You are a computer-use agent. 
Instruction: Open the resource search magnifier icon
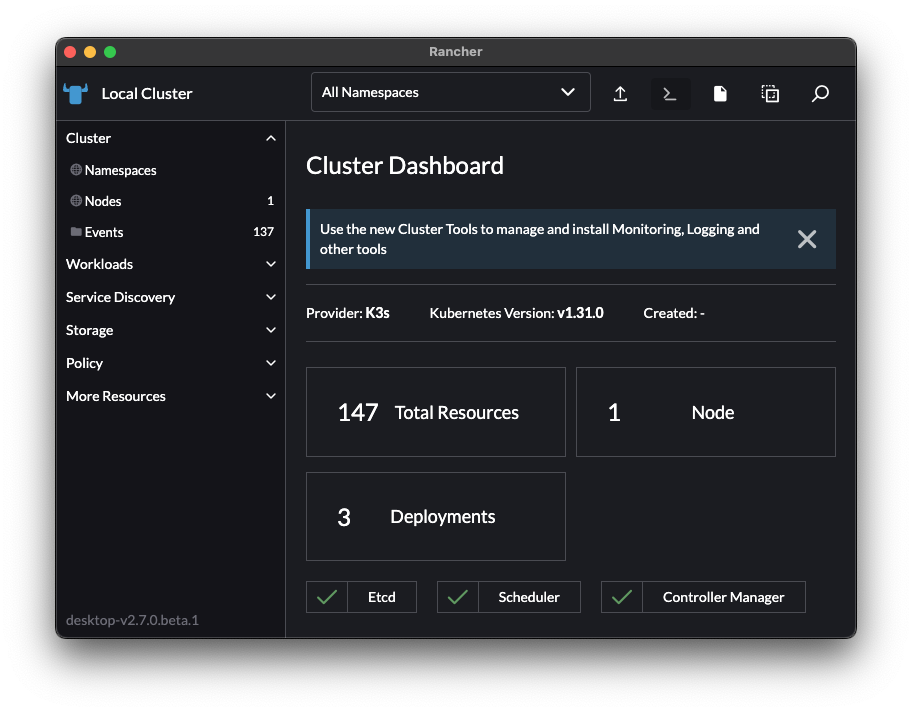coord(820,93)
